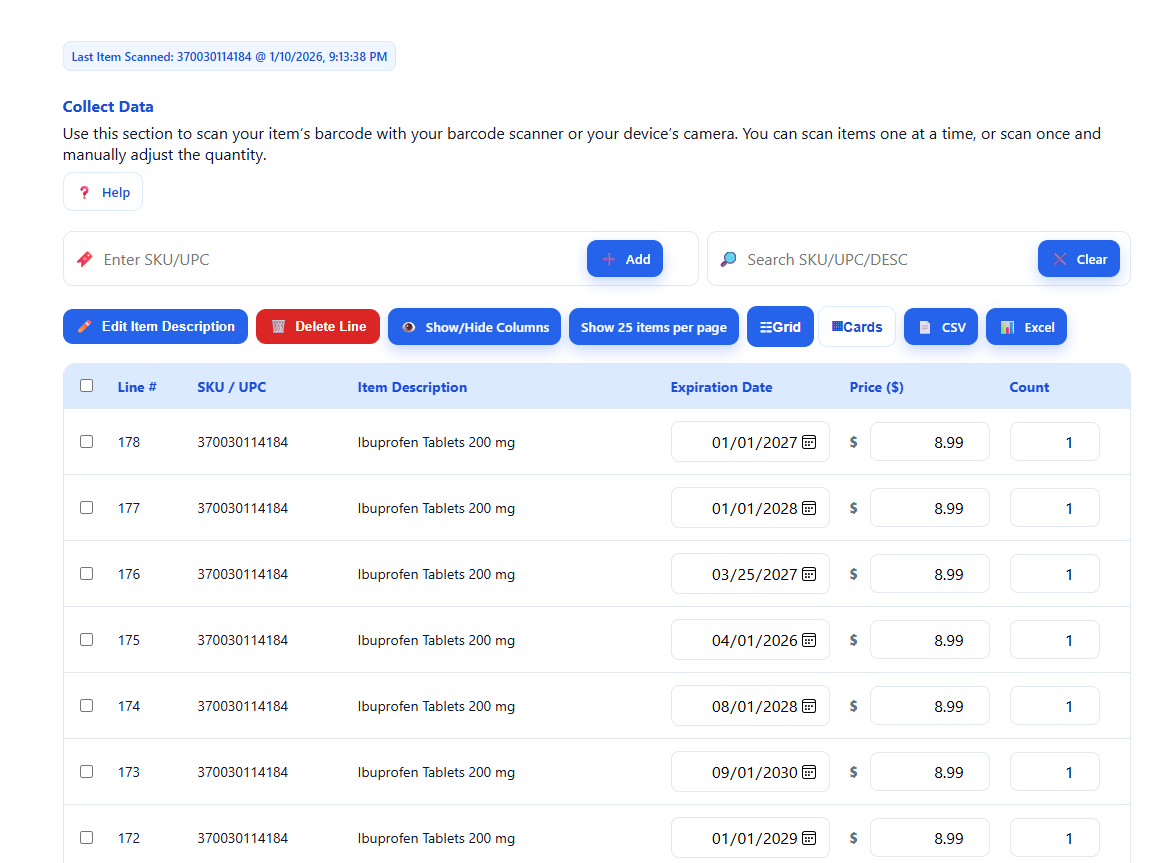Click the CSV export icon
The image size is (1168, 863).
924,326
